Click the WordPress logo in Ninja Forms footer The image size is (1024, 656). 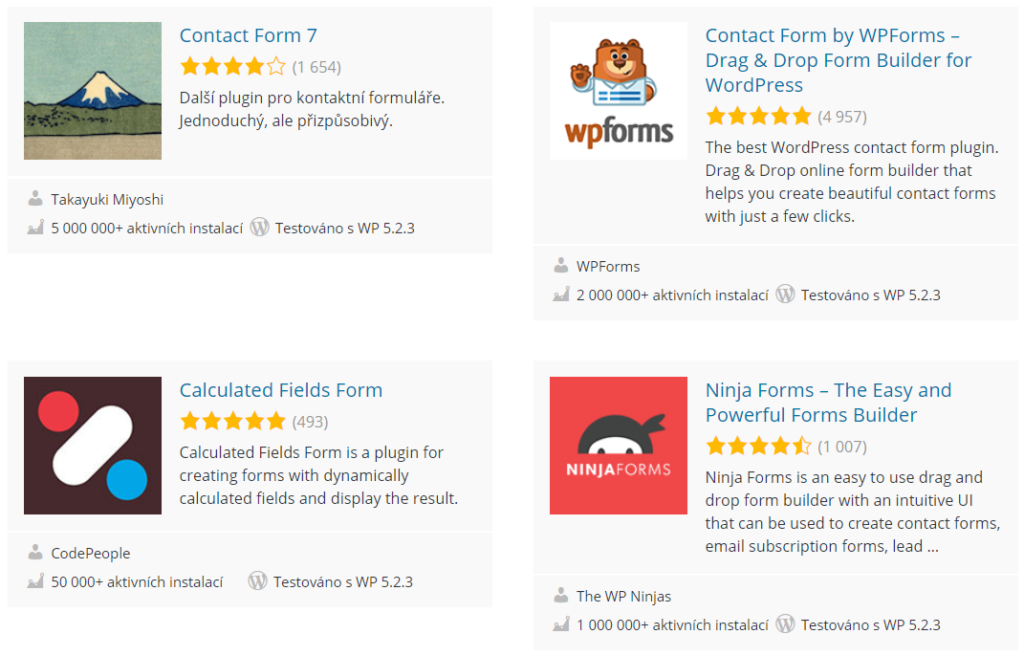[x=785, y=624]
